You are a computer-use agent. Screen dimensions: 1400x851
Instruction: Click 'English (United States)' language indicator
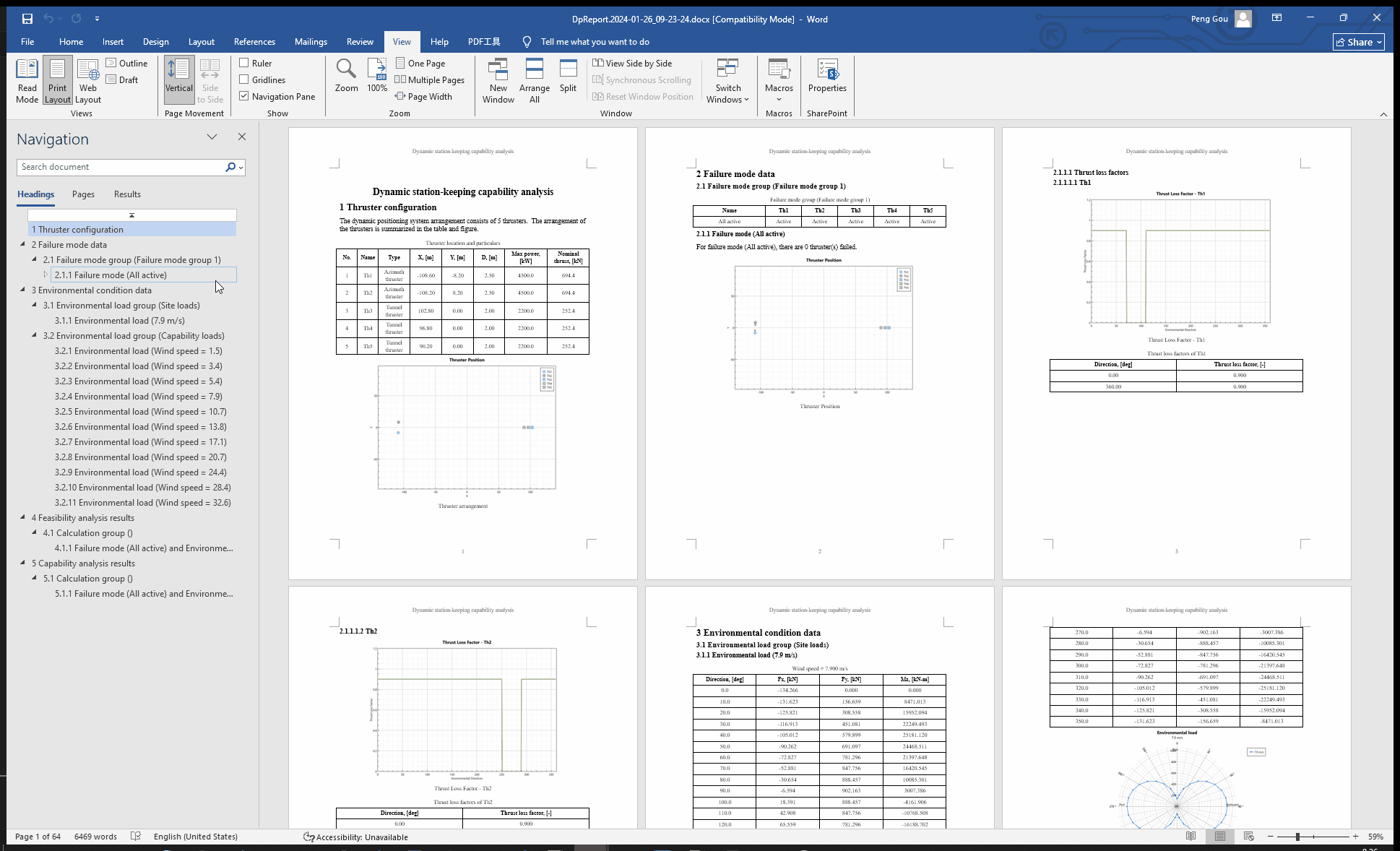point(196,837)
